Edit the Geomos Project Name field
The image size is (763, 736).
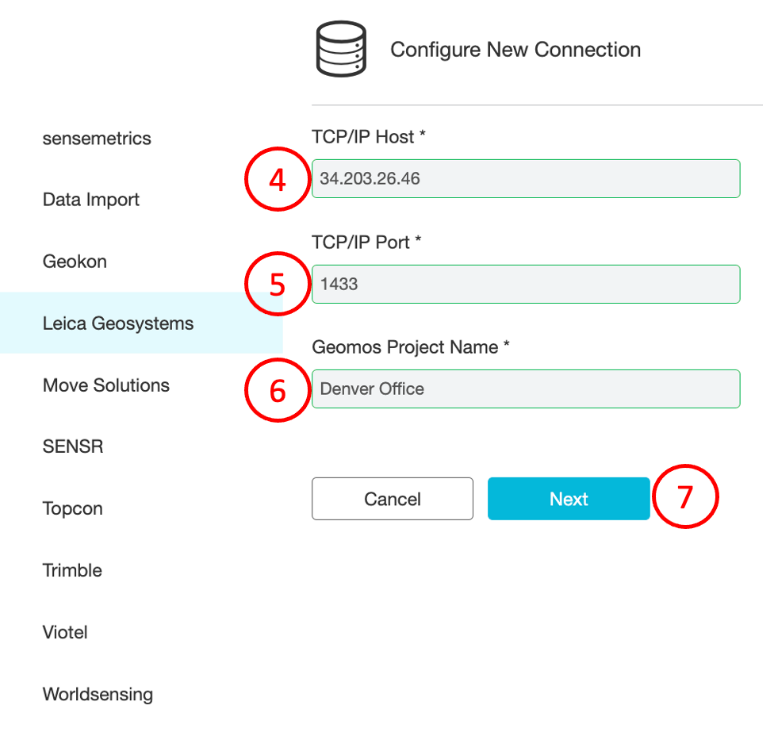pos(526,389)
